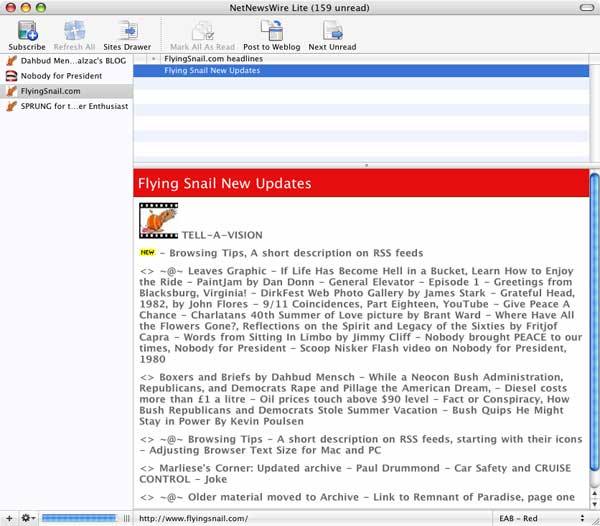Click the scrollbar down arrow
This screenshot has width=600, height=526.
tap(594, 504)
